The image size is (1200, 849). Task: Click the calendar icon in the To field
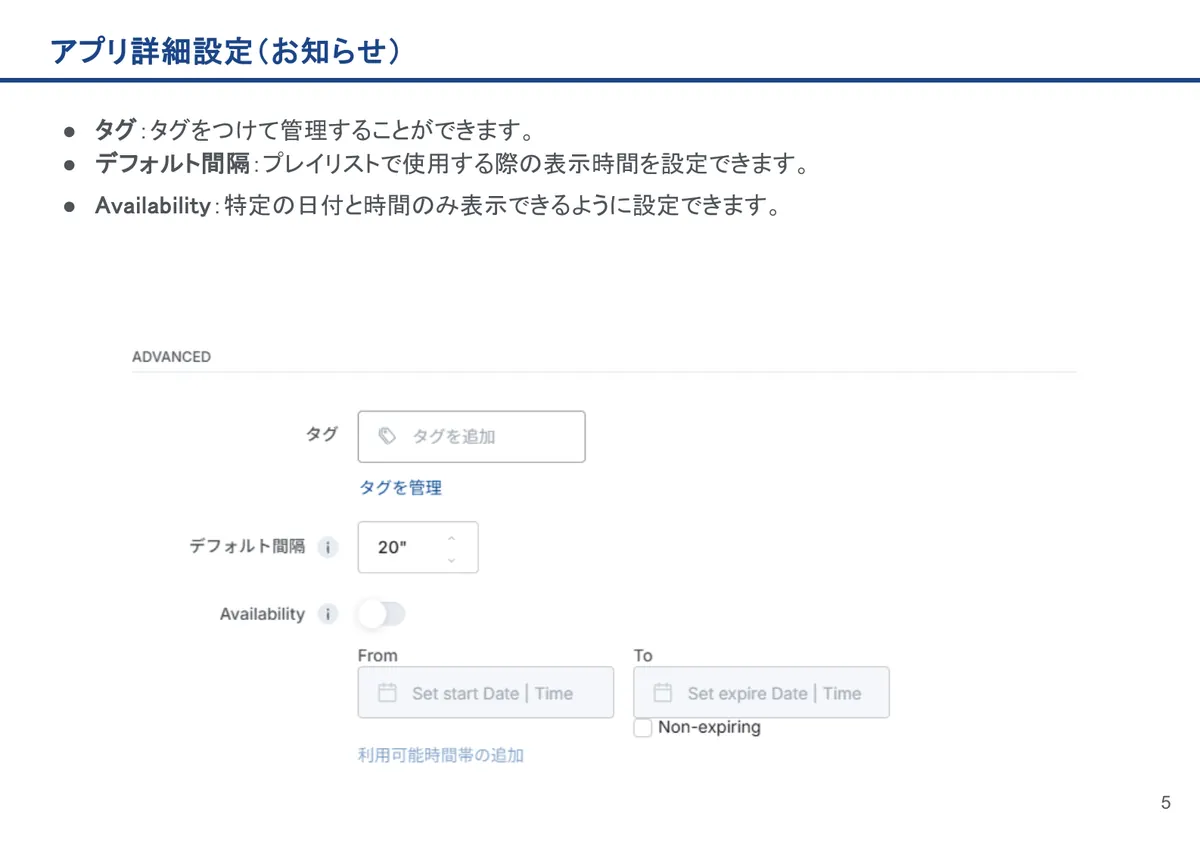pyautogui.click(x=663, y=693)
